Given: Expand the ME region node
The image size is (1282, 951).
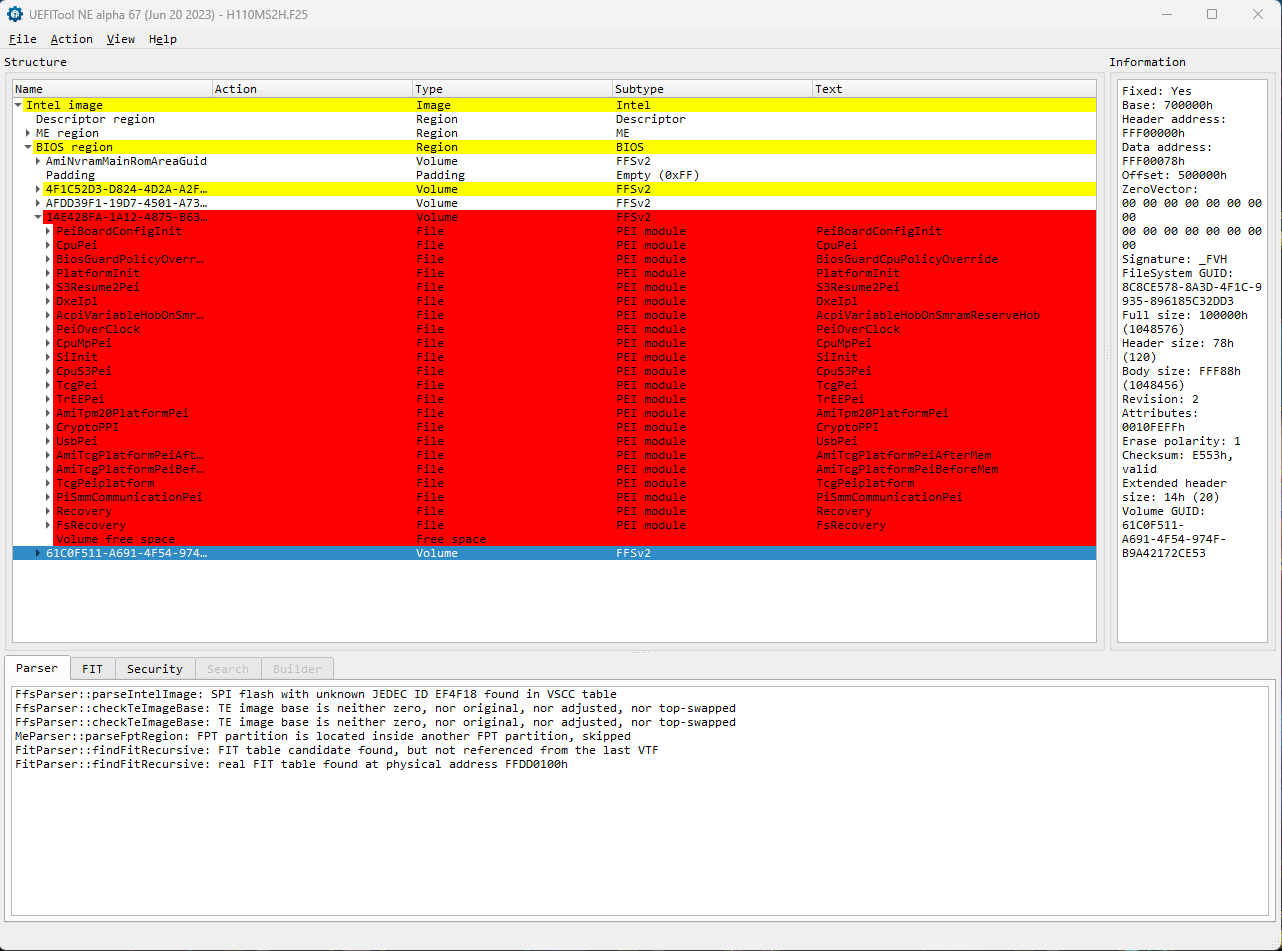Looking at the screenshot, I should pyautogui.click(x=28, y=132).
